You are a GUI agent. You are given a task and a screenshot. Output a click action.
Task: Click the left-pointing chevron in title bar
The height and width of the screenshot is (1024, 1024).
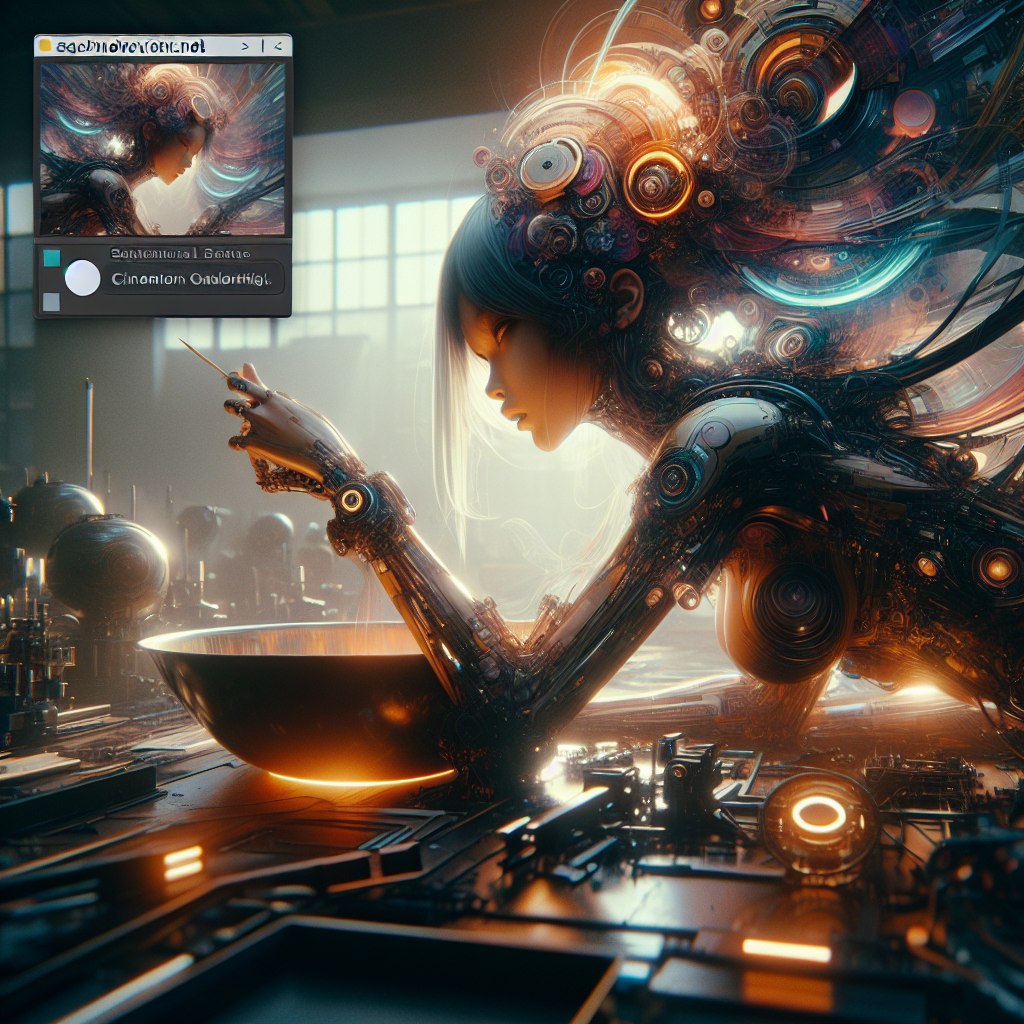pos(278,46)
